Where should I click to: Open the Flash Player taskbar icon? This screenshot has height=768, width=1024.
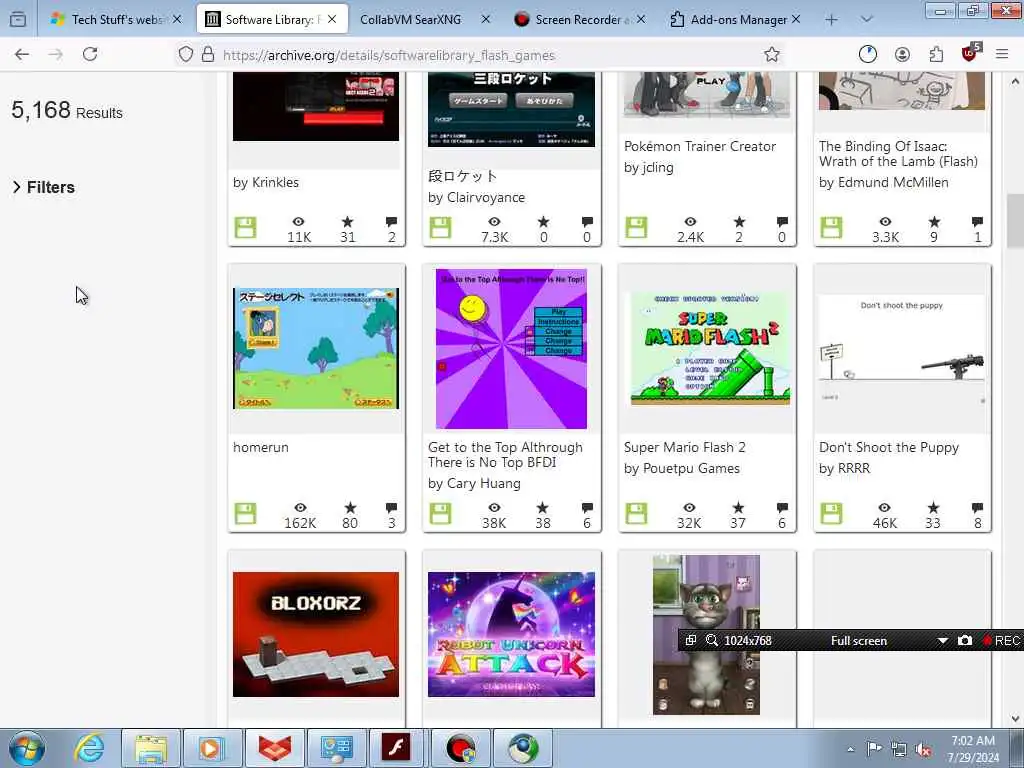pyautogui.click(x=396, y=748)
